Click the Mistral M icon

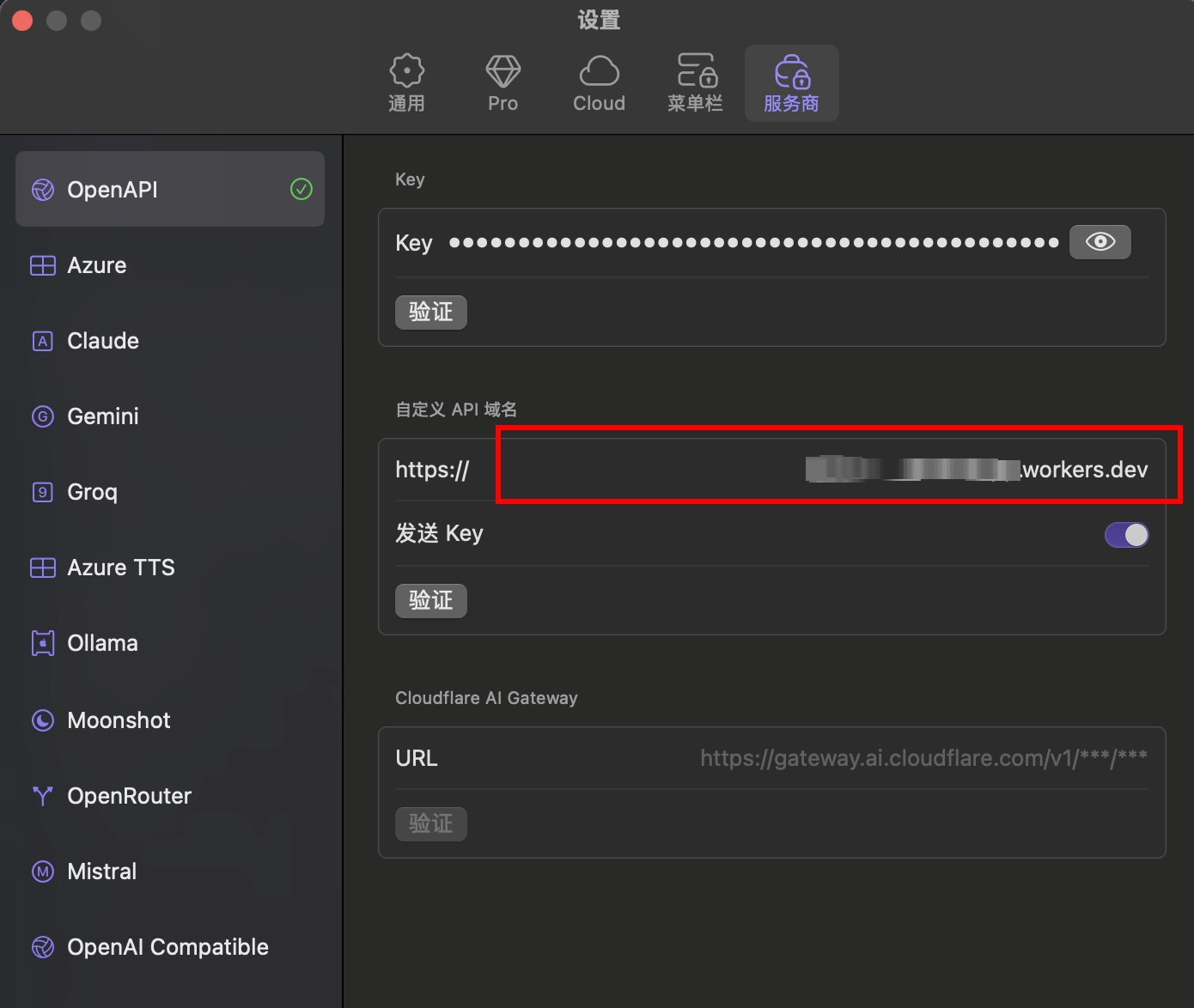[x=43, y=871]
